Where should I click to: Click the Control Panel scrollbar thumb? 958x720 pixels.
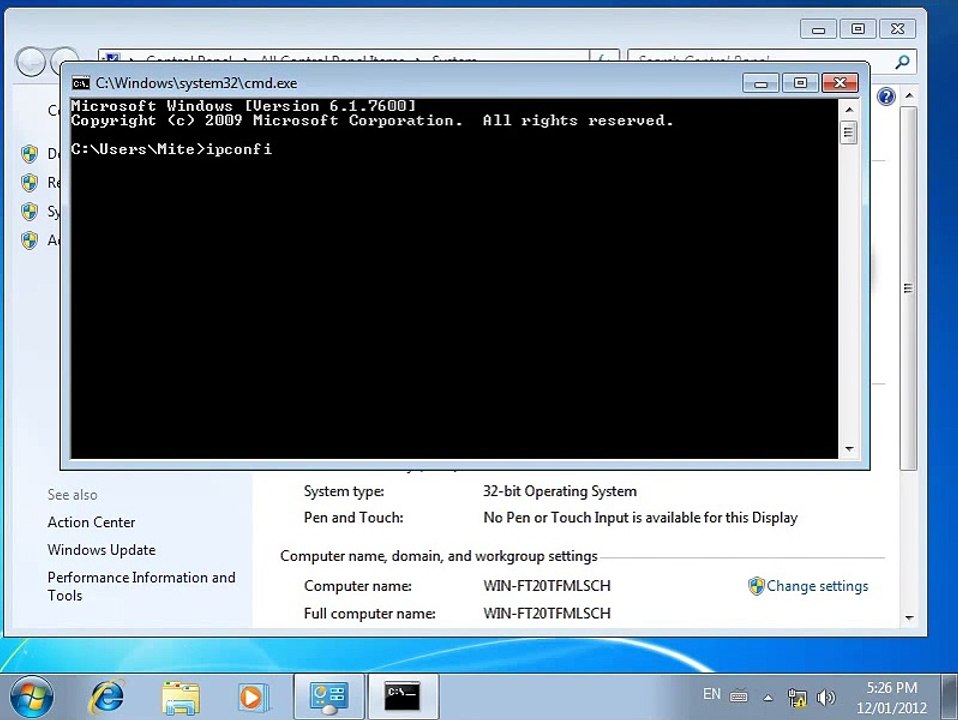click(x=909, y=288)
